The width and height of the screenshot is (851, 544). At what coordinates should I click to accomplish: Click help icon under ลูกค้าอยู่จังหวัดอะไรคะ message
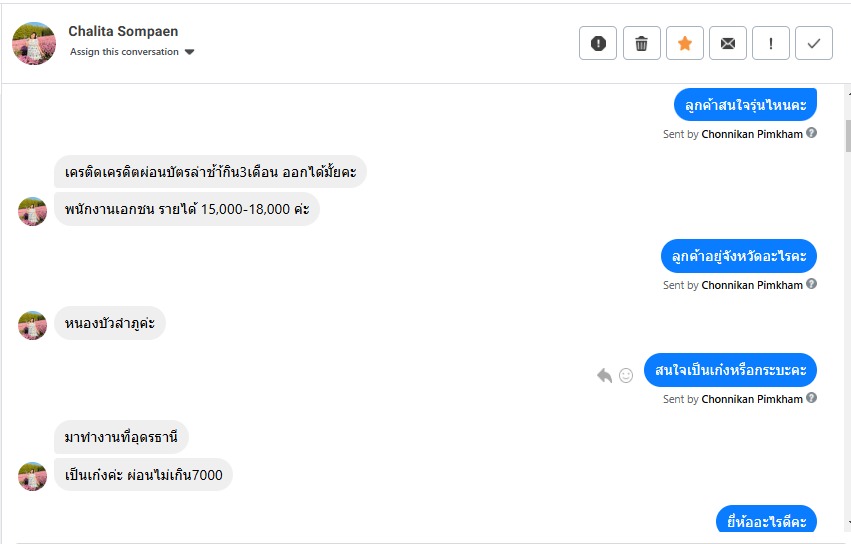pos(812,284)
